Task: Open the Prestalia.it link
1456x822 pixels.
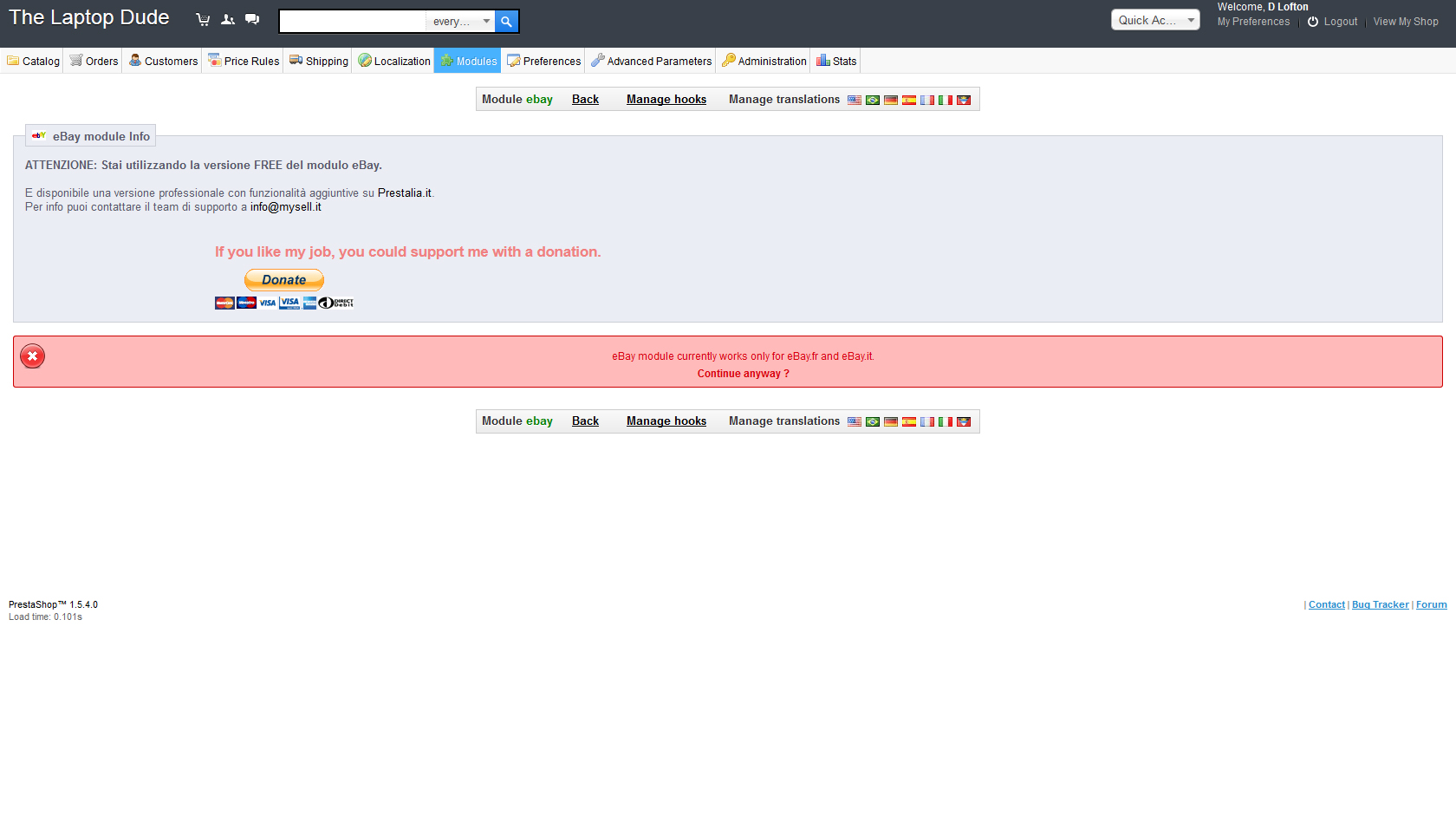Action: pyautogui.click(x=405, y=193)
